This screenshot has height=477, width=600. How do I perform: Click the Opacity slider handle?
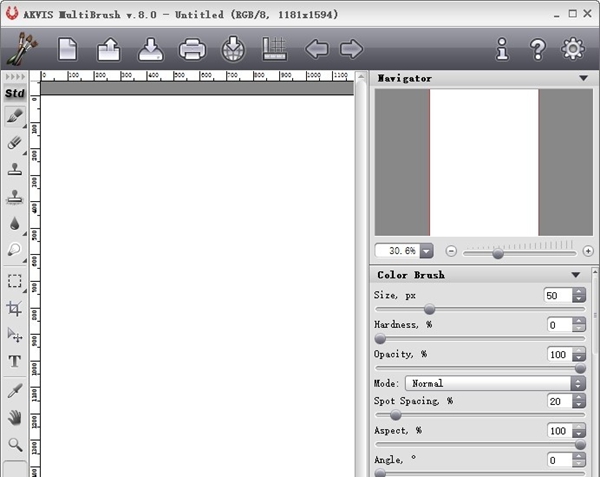(580, 368)
